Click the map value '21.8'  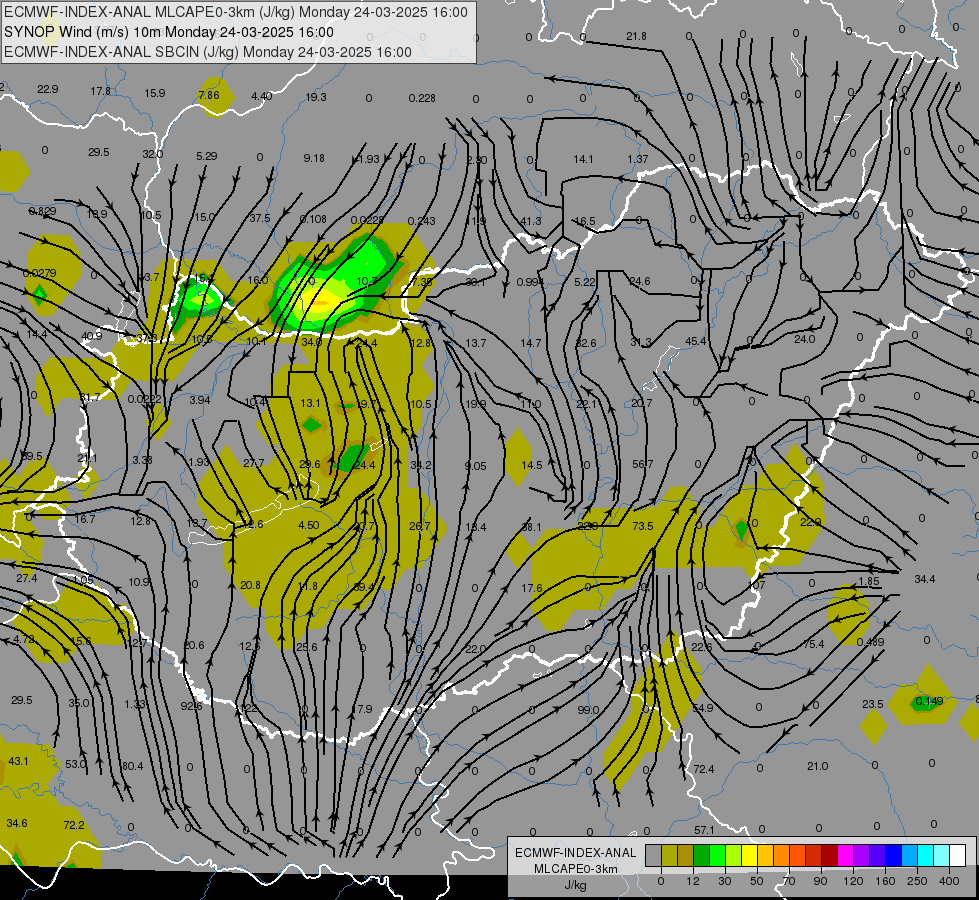[x=636, y=36]
